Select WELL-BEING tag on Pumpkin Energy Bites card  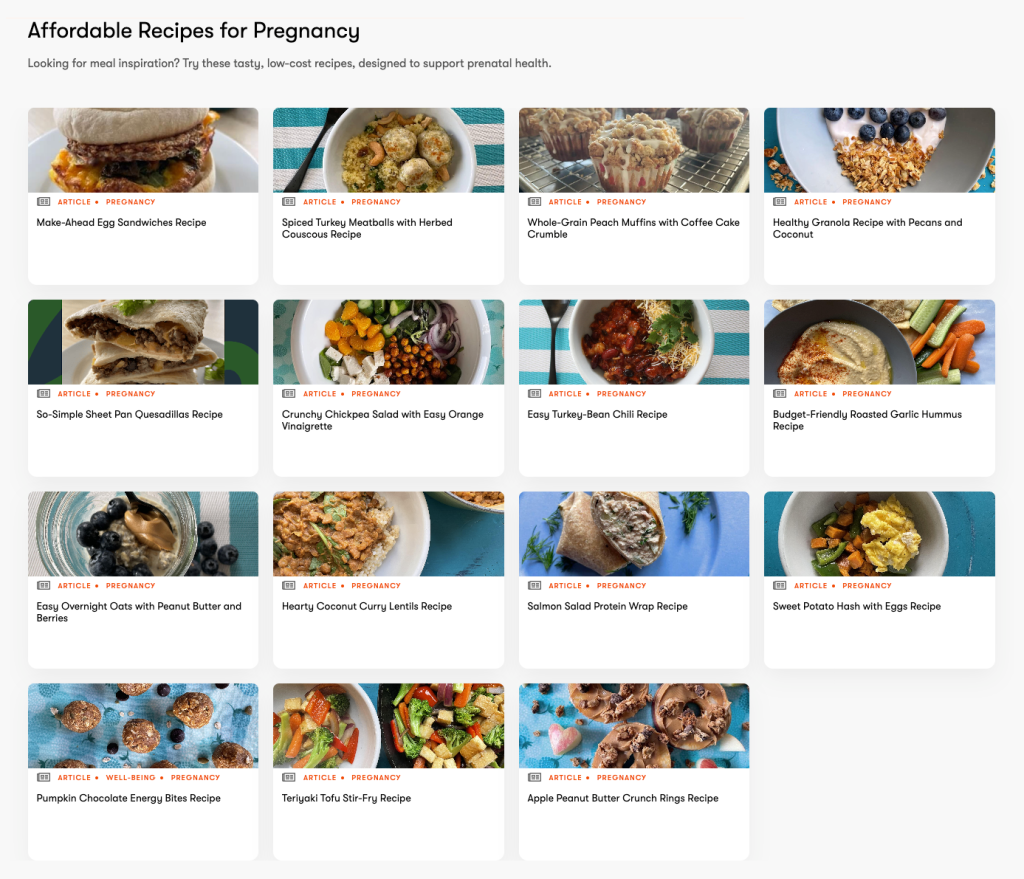(x=131, y=778)
